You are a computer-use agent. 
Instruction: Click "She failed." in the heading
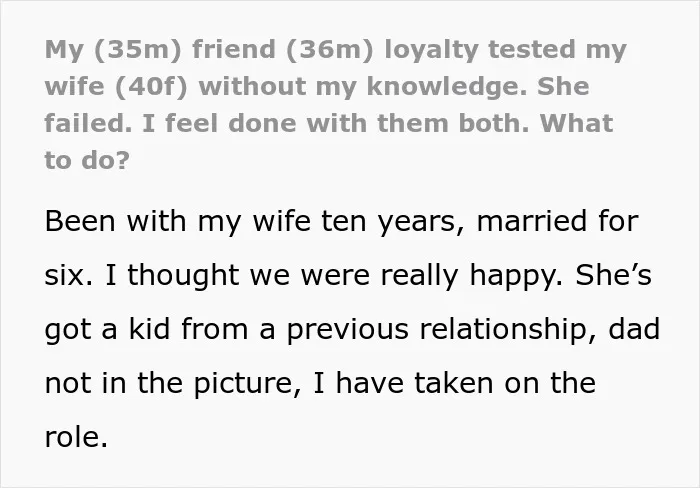[317, 105]
